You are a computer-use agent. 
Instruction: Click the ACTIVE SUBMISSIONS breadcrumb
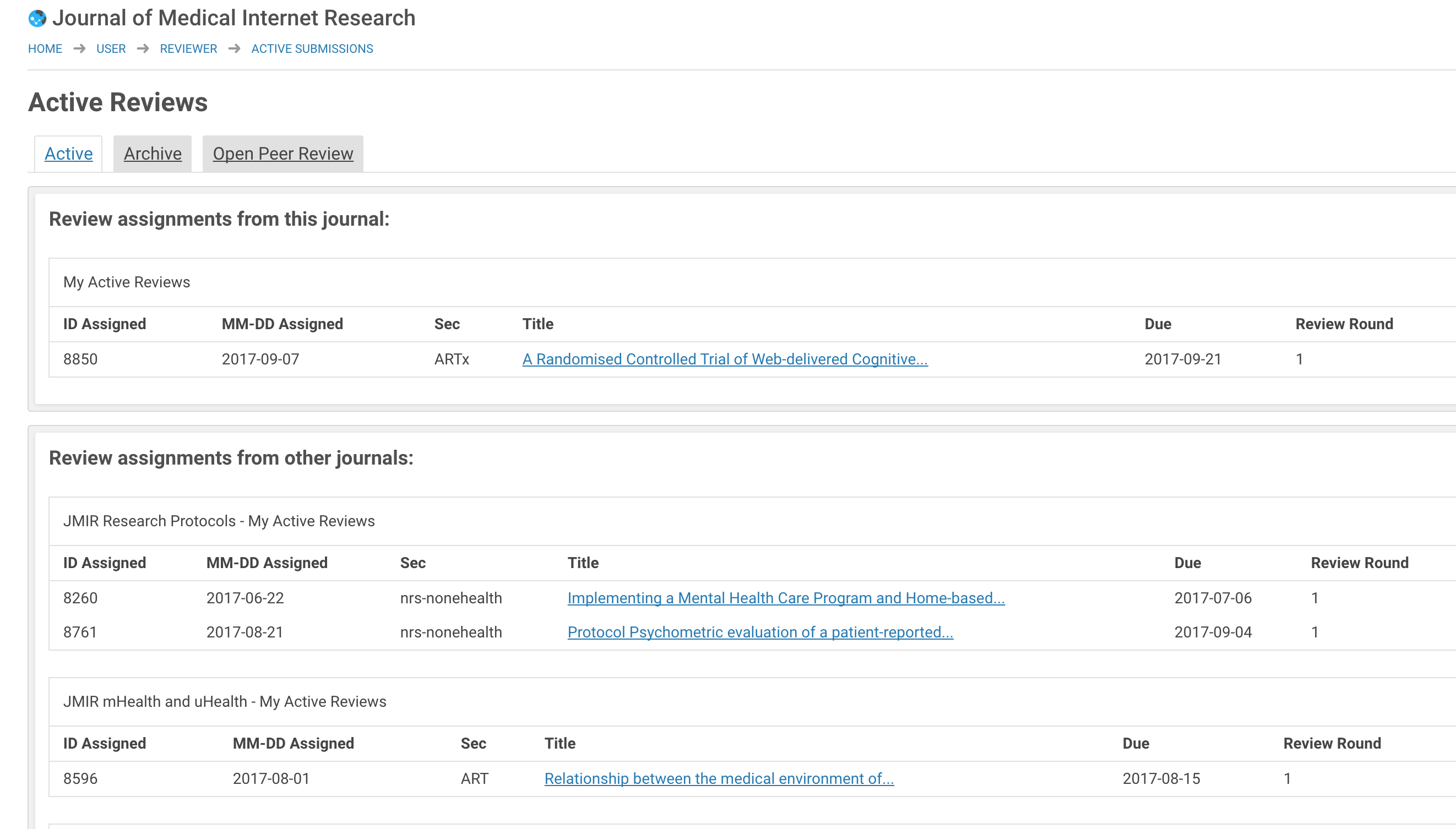coord(312,49)
